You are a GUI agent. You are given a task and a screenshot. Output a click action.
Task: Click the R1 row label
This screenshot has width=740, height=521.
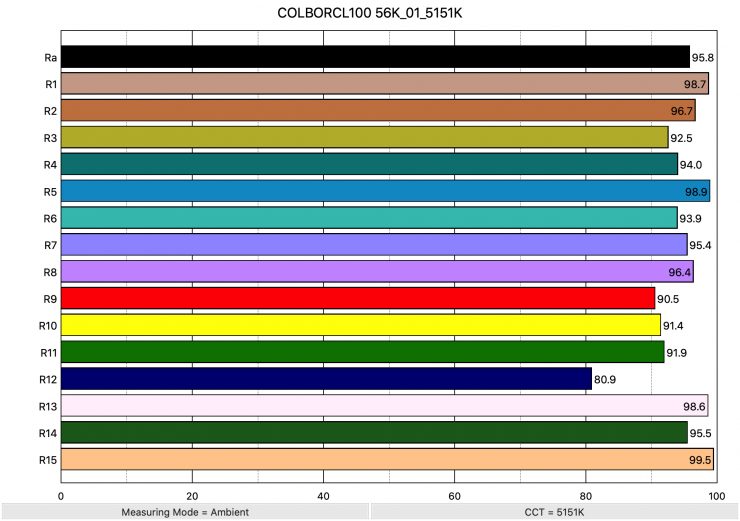click(49, 84)
